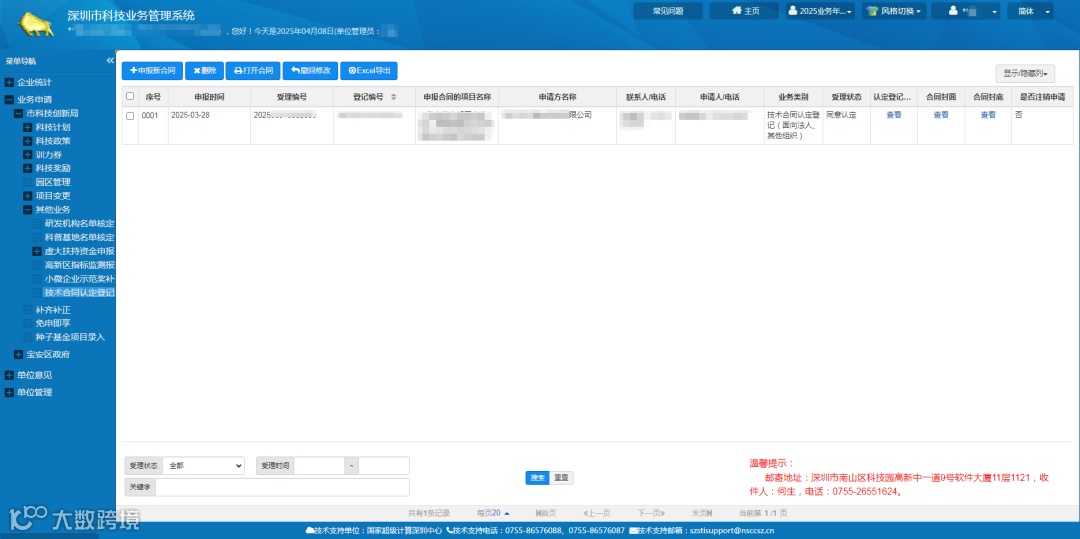Click the 受理状态 column header
This screenshot has width=1080, height=539.
pyautogui.click(x=847, y=97)
